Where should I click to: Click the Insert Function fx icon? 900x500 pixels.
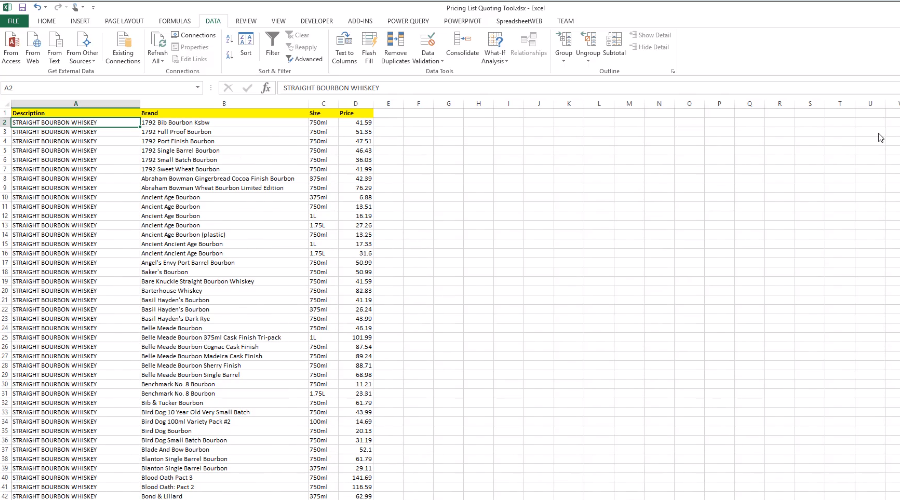(x=266, y=88)
